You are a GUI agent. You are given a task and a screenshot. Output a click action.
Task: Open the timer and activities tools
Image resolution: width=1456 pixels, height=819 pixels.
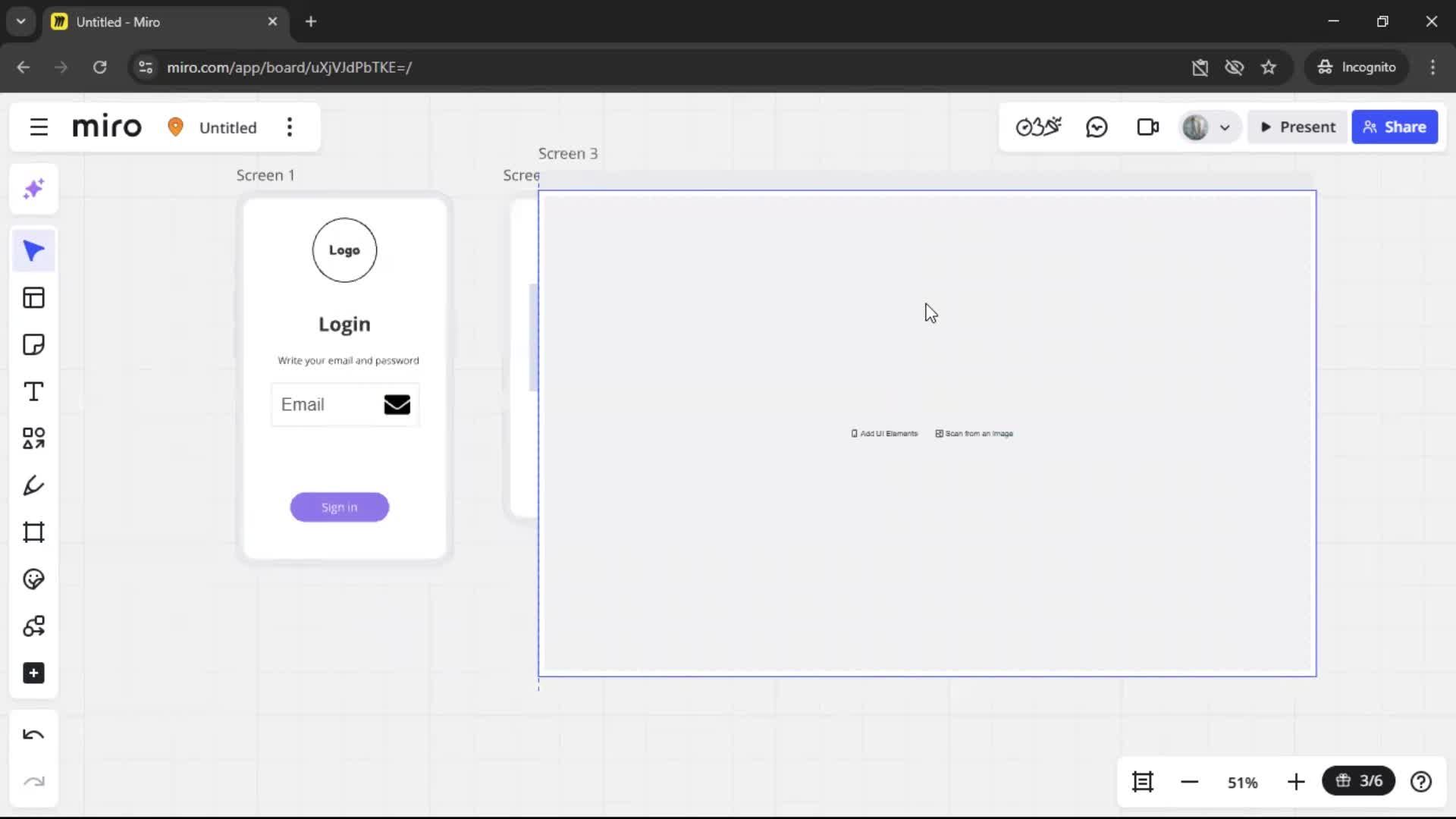point(1039,127)
